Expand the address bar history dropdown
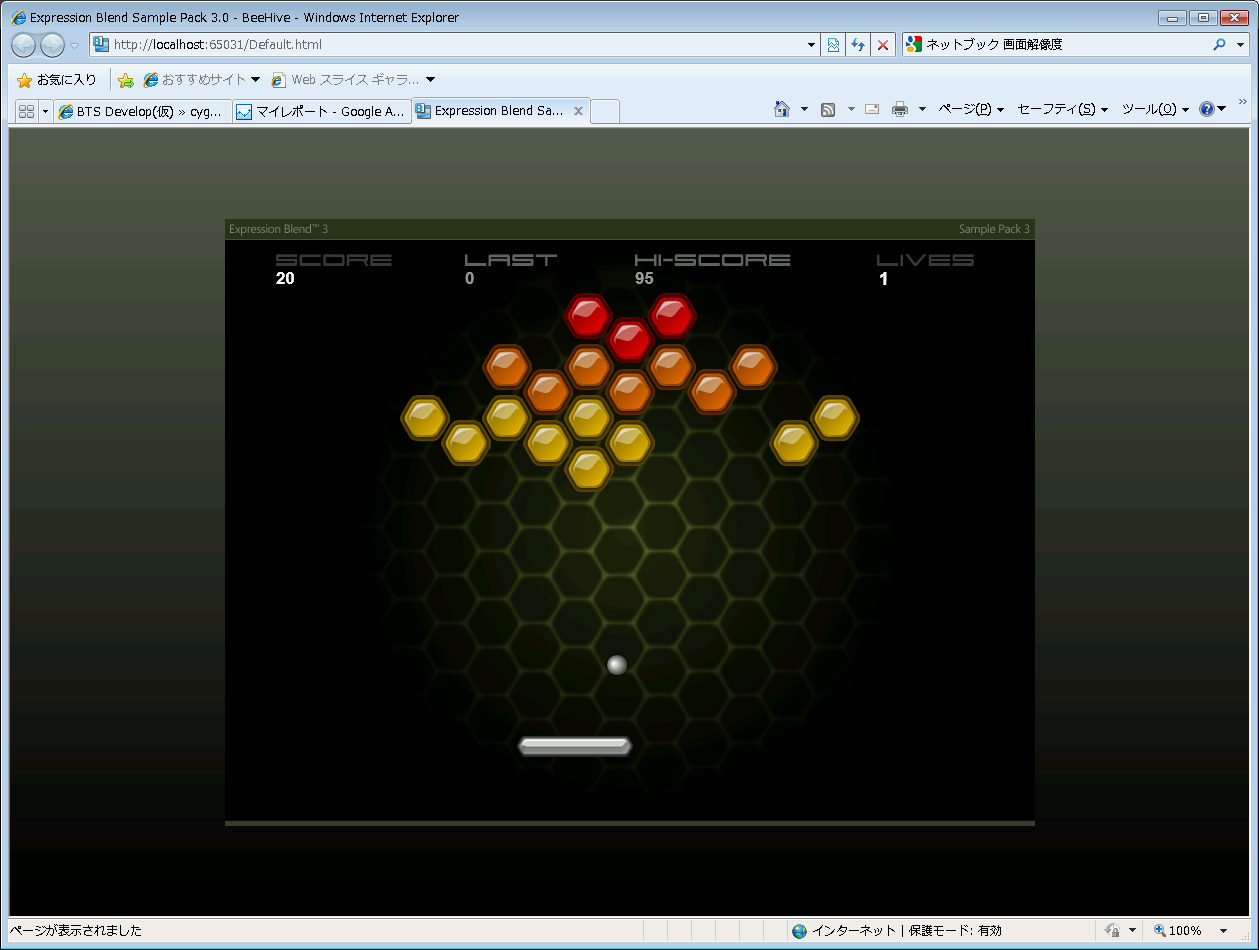The width and height of the screenshot is (1259, 950). [x=811, y=45]
